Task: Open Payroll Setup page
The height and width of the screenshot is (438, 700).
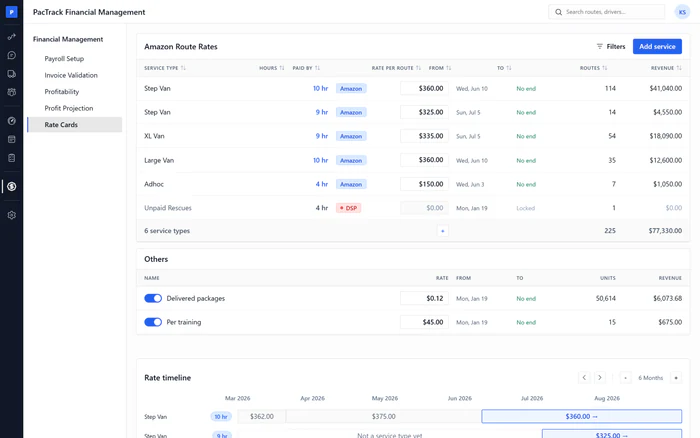Action: pyautogui.click(x=64, y=58)
